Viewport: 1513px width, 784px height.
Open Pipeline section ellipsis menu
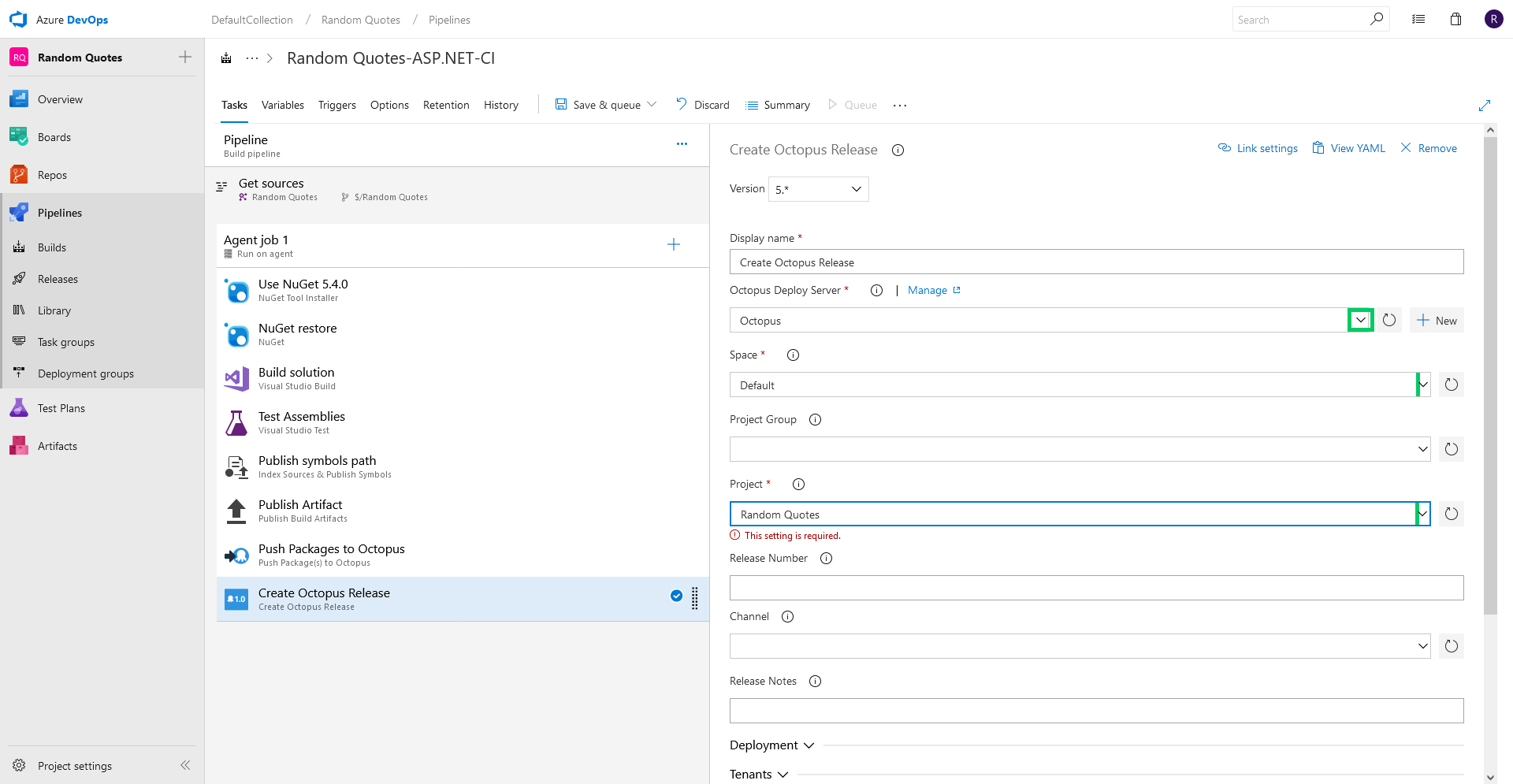point(682,144)
